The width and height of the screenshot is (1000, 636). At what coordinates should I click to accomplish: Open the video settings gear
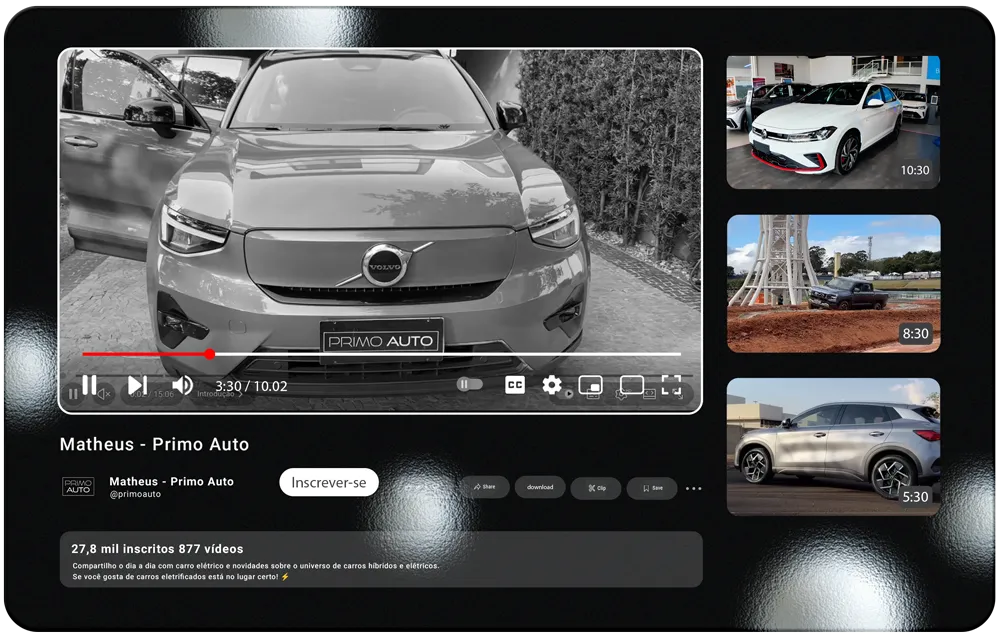[552, 385]
